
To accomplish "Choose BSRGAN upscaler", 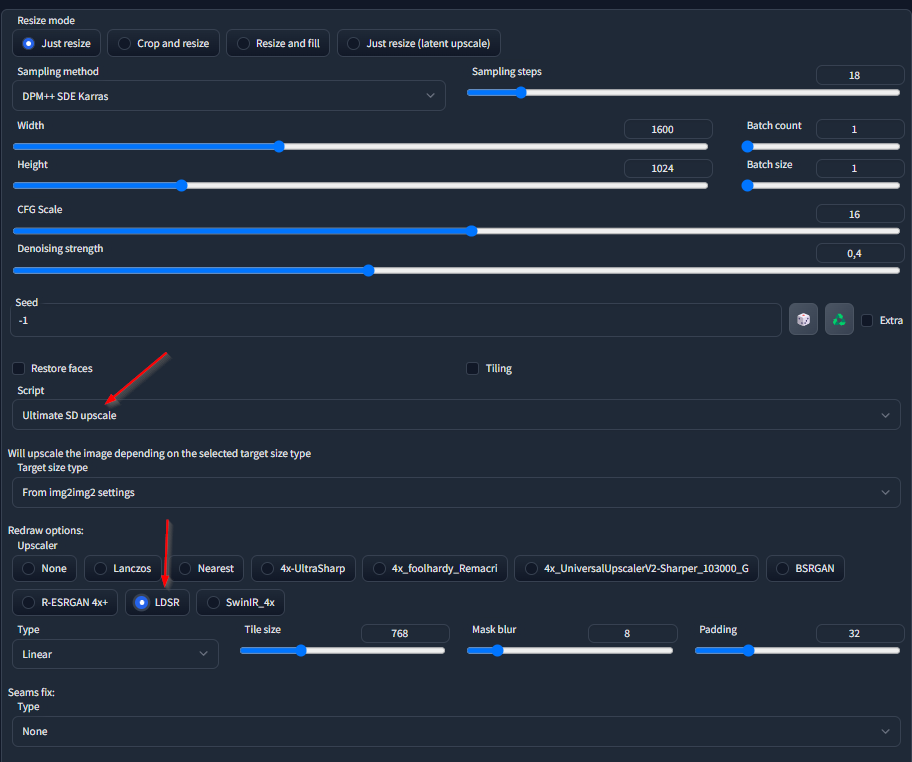I will [806, 568].
